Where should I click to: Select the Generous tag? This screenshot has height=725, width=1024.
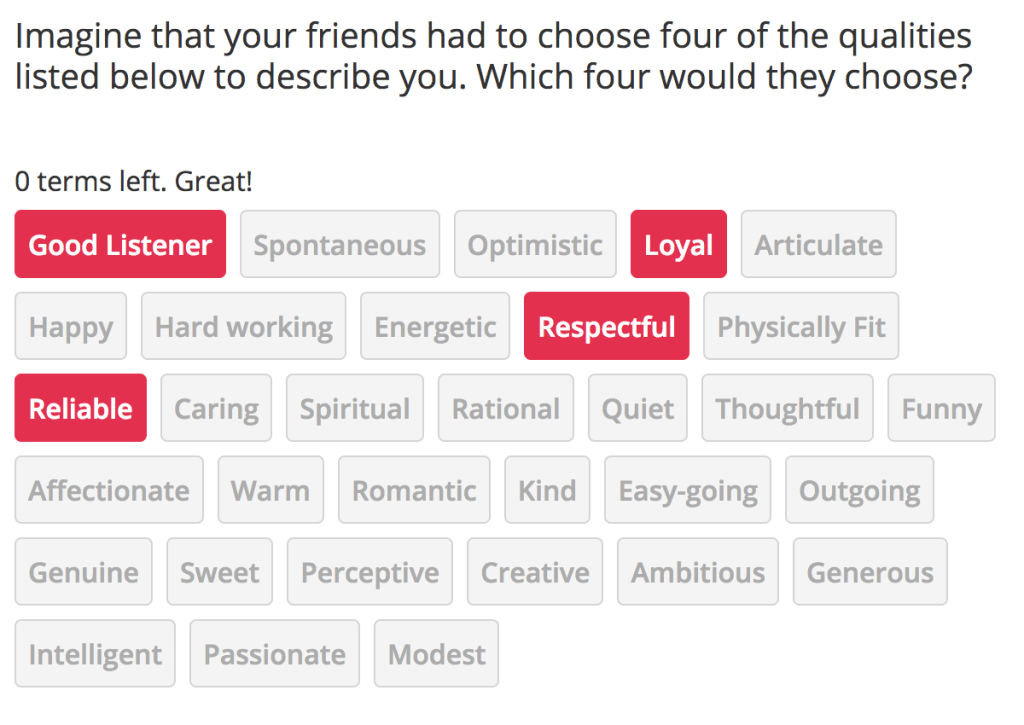870,573
